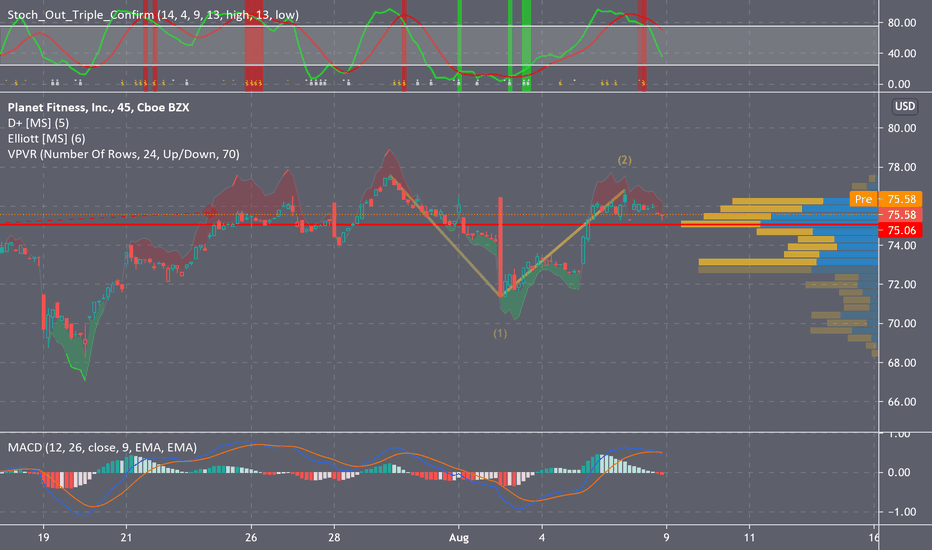This screenshot has height=550, width=932.
Task: Click the Aug date label on time axis
Action: click(x=459, y=538)
